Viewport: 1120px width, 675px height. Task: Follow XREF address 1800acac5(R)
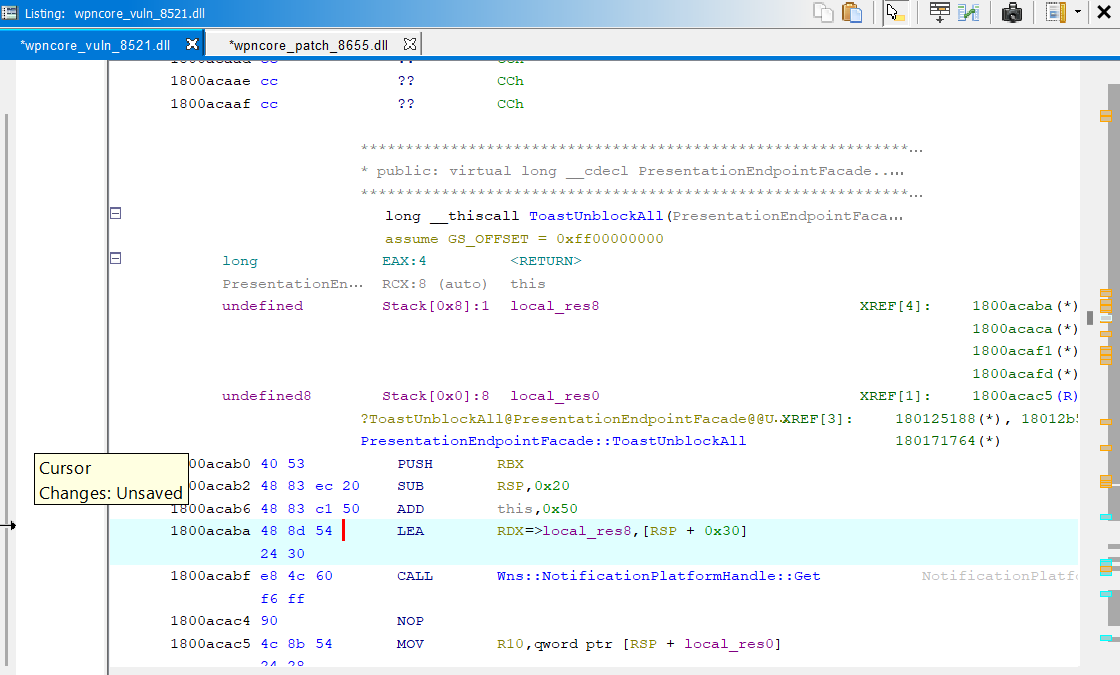[x=1024, y=396]
